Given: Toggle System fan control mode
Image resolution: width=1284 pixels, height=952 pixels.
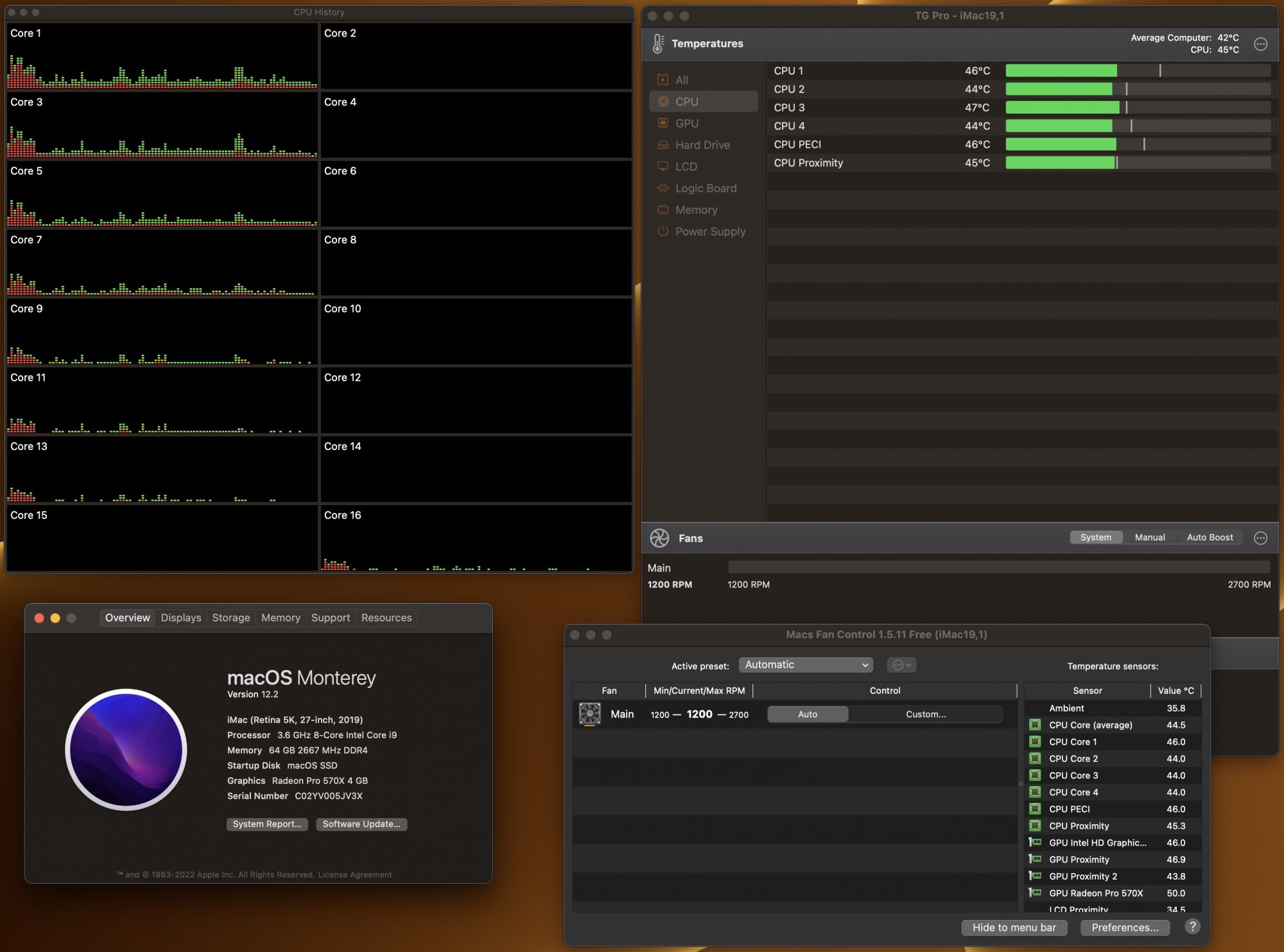Looking at the screenshot, I should (x=1096, y=537).
